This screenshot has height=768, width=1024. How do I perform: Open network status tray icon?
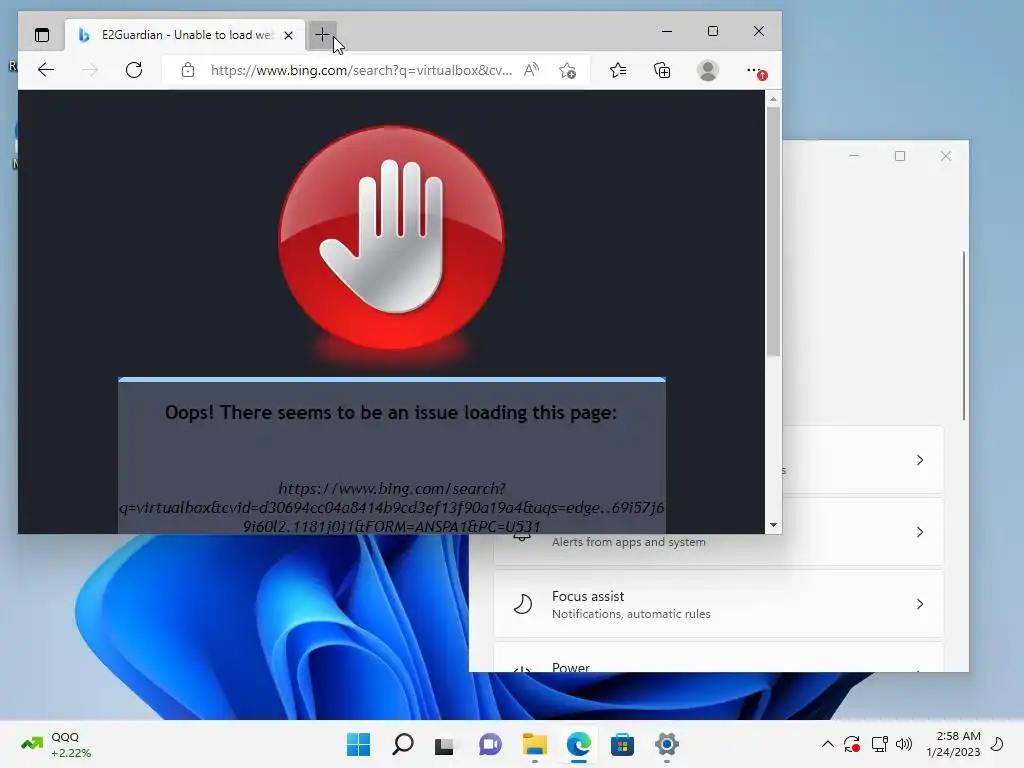tap(879, 744)
